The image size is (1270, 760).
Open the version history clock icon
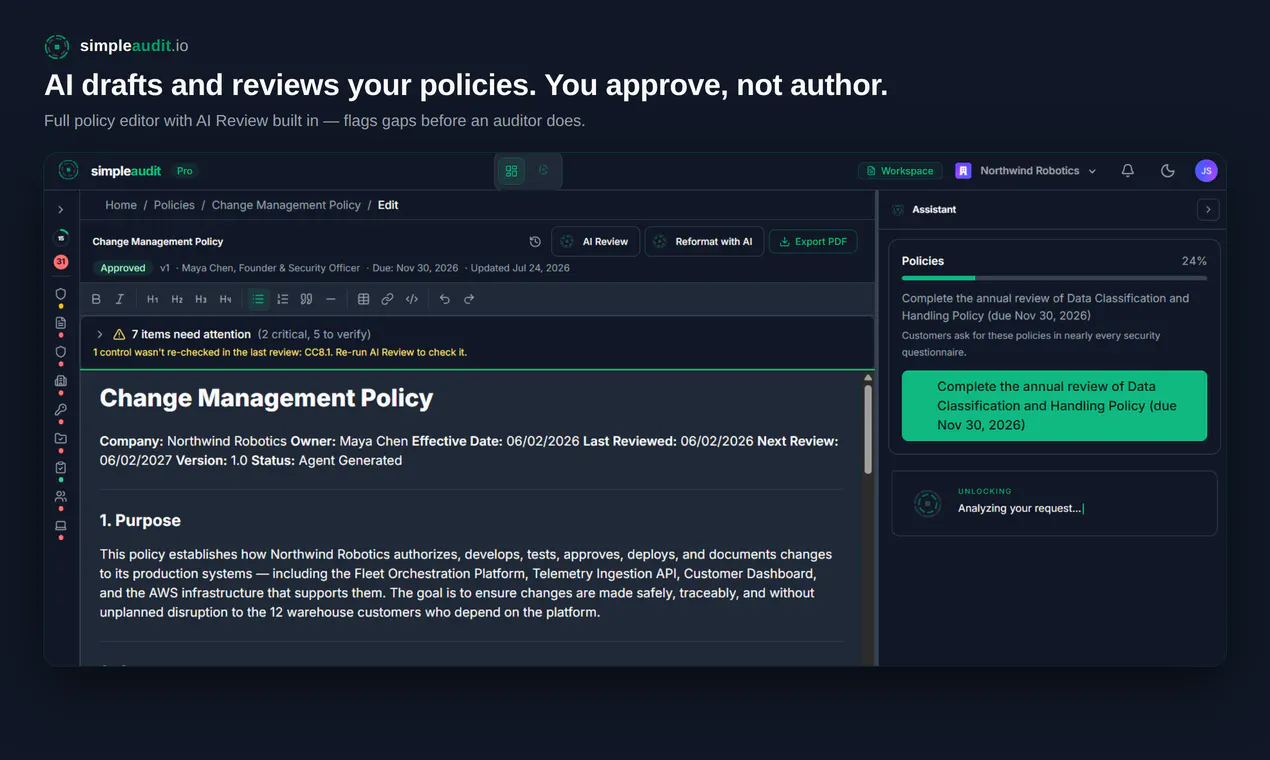pos(535,242)
